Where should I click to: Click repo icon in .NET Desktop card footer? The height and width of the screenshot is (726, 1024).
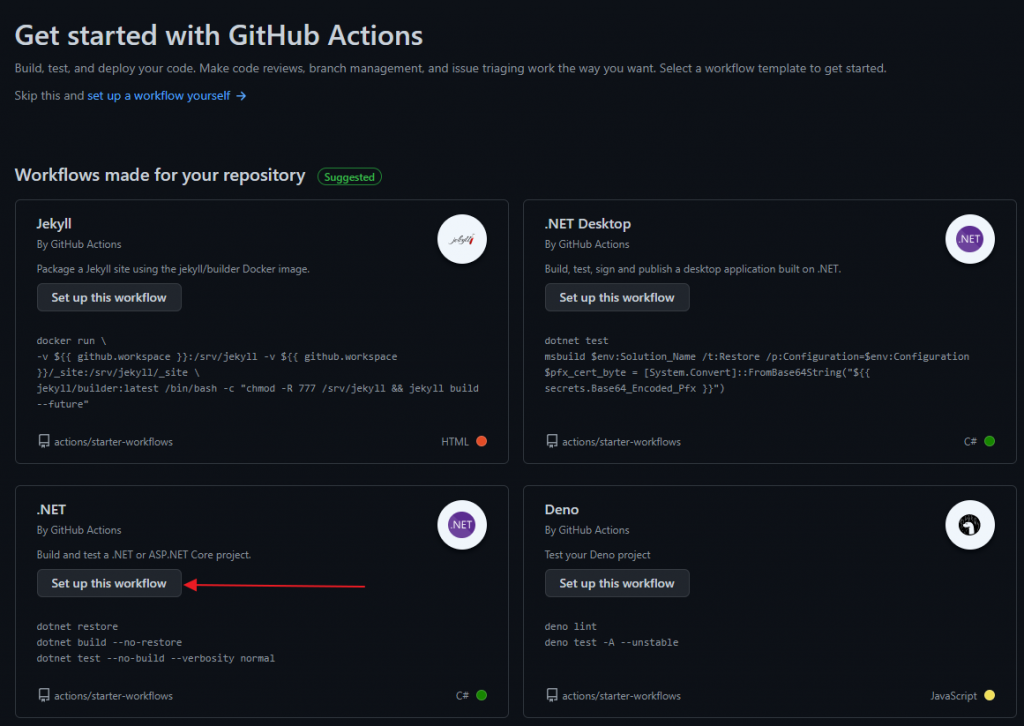point(552,441)
